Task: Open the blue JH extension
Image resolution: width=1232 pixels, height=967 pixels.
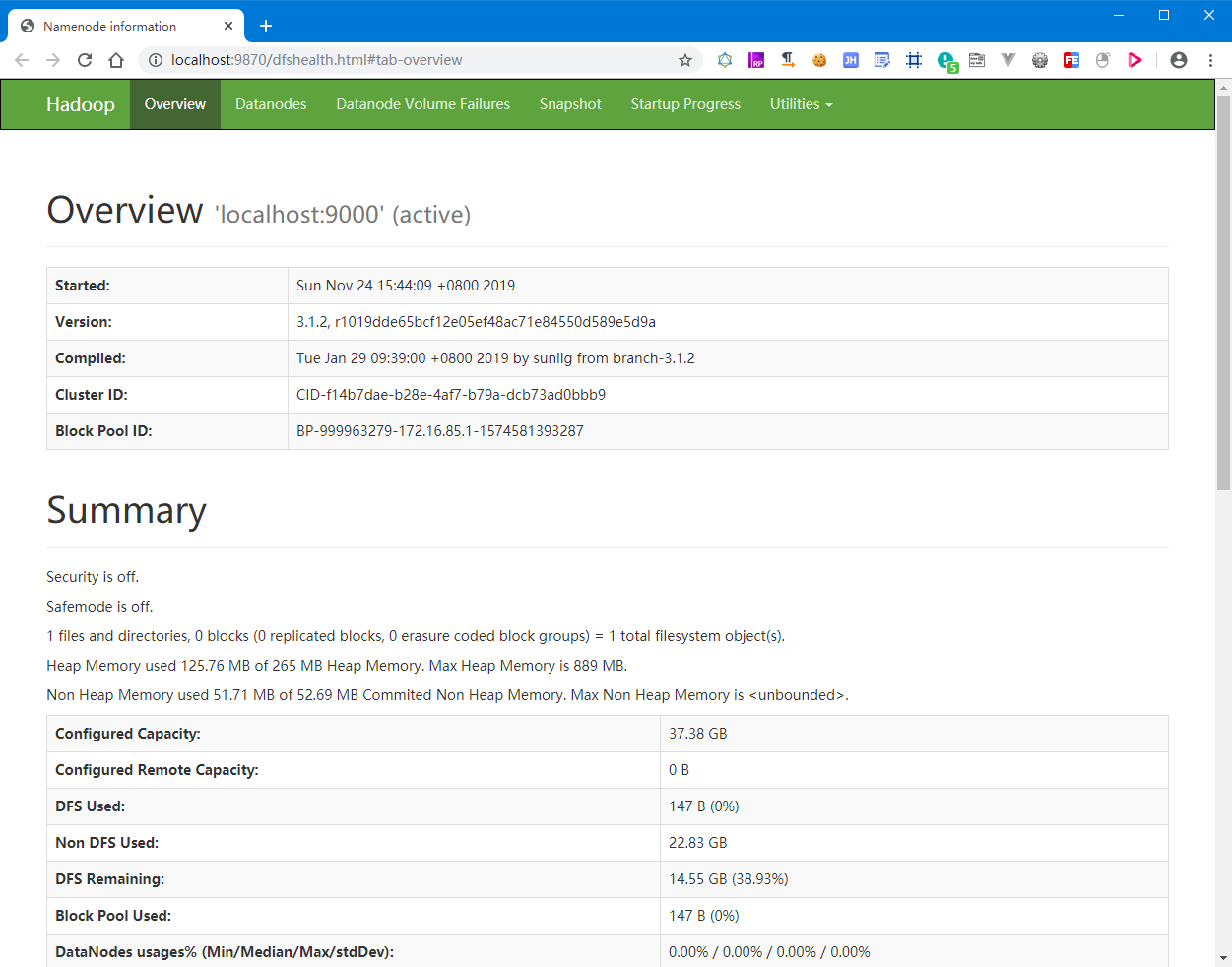Action: point(851,60)
